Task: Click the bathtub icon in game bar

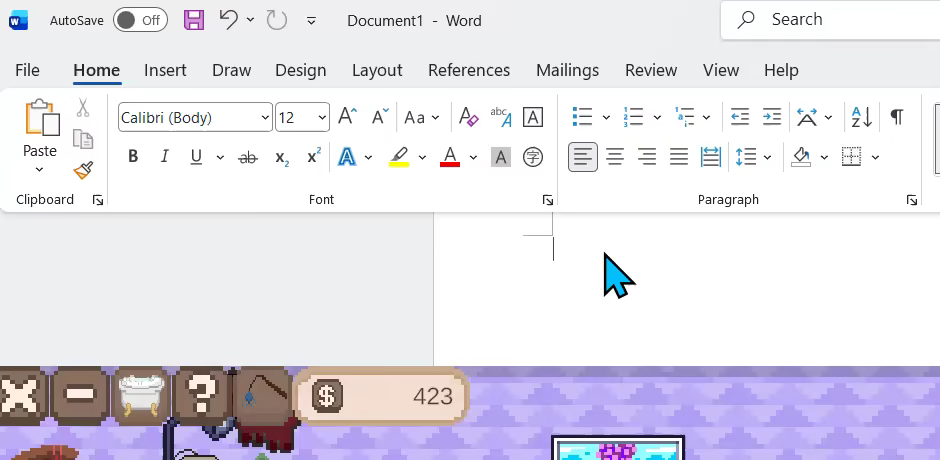Action: coord(141,395)
